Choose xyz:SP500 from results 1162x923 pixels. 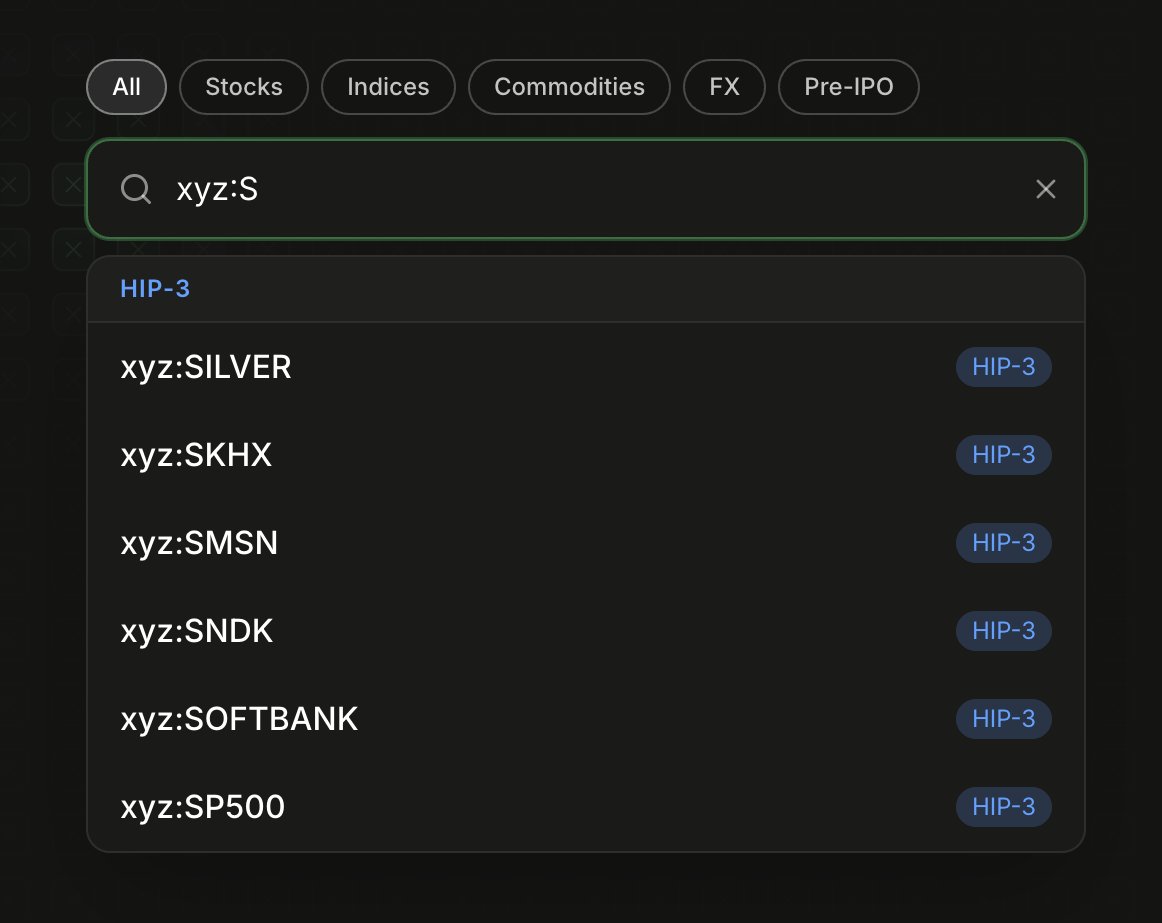[586, 807]
